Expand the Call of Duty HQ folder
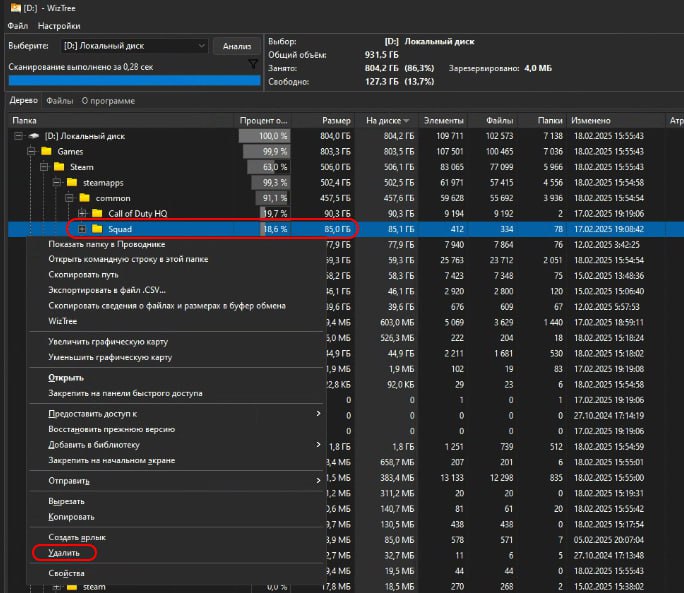The width and height of the screenshot is (684, 593). tap(82, 213)
